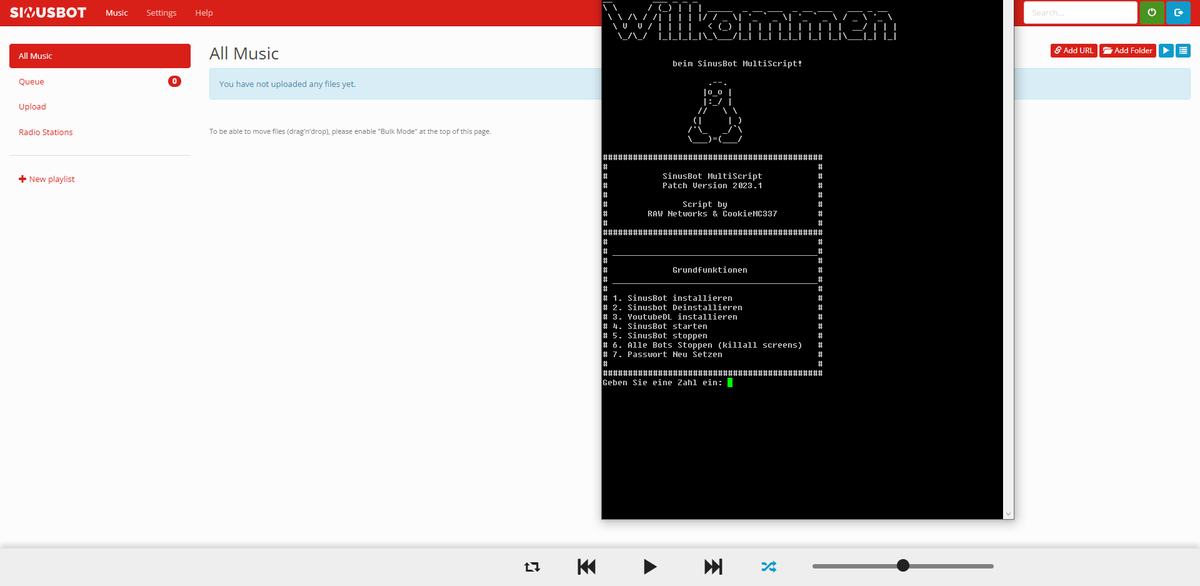Click the '6. Alle Bots Stoppen' line
Image resolution: width=1200 pixels, height=586 pixels.
tap(707, 345)
